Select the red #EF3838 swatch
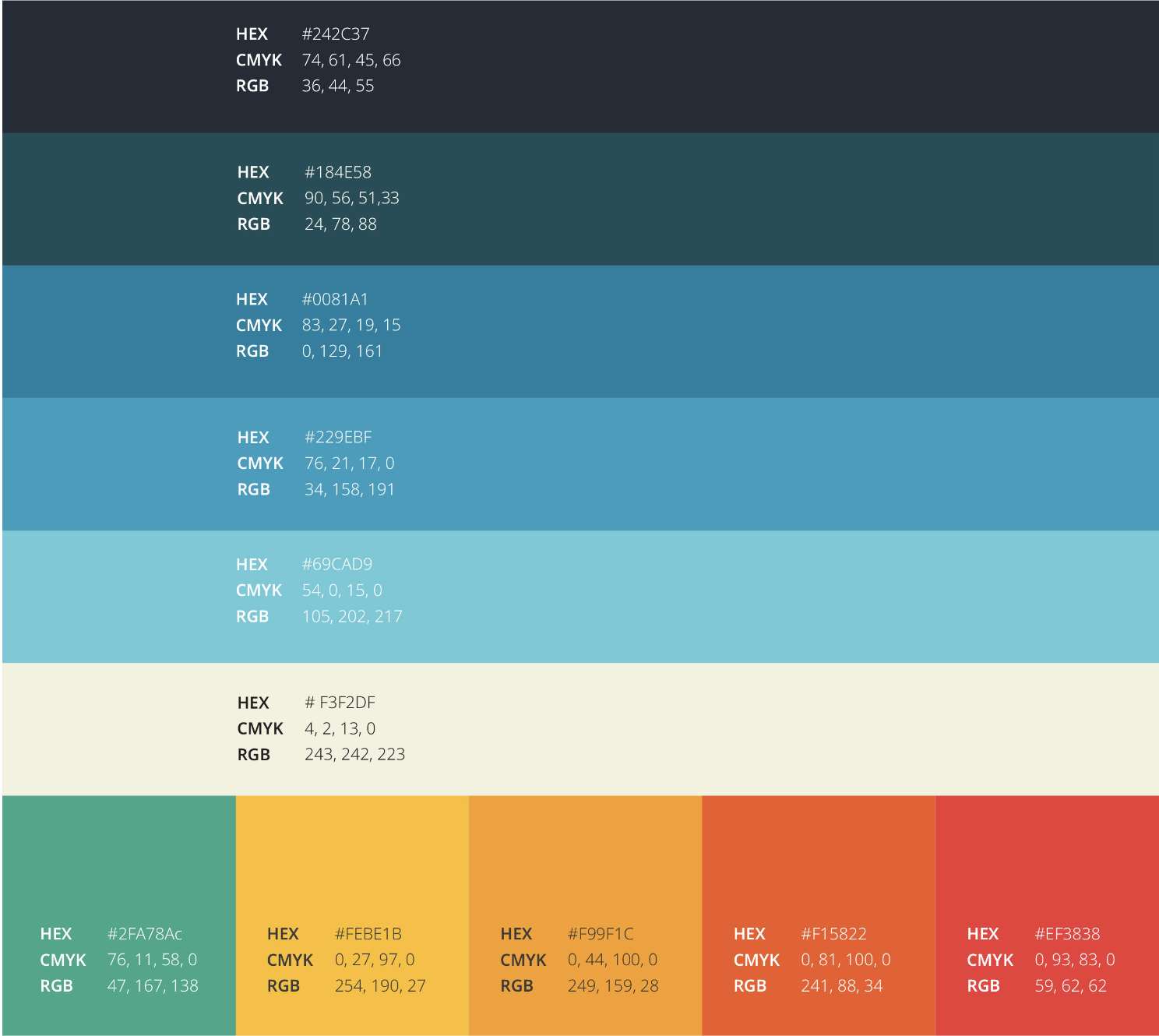1159x1036 pixels. tap(1047, 857)
